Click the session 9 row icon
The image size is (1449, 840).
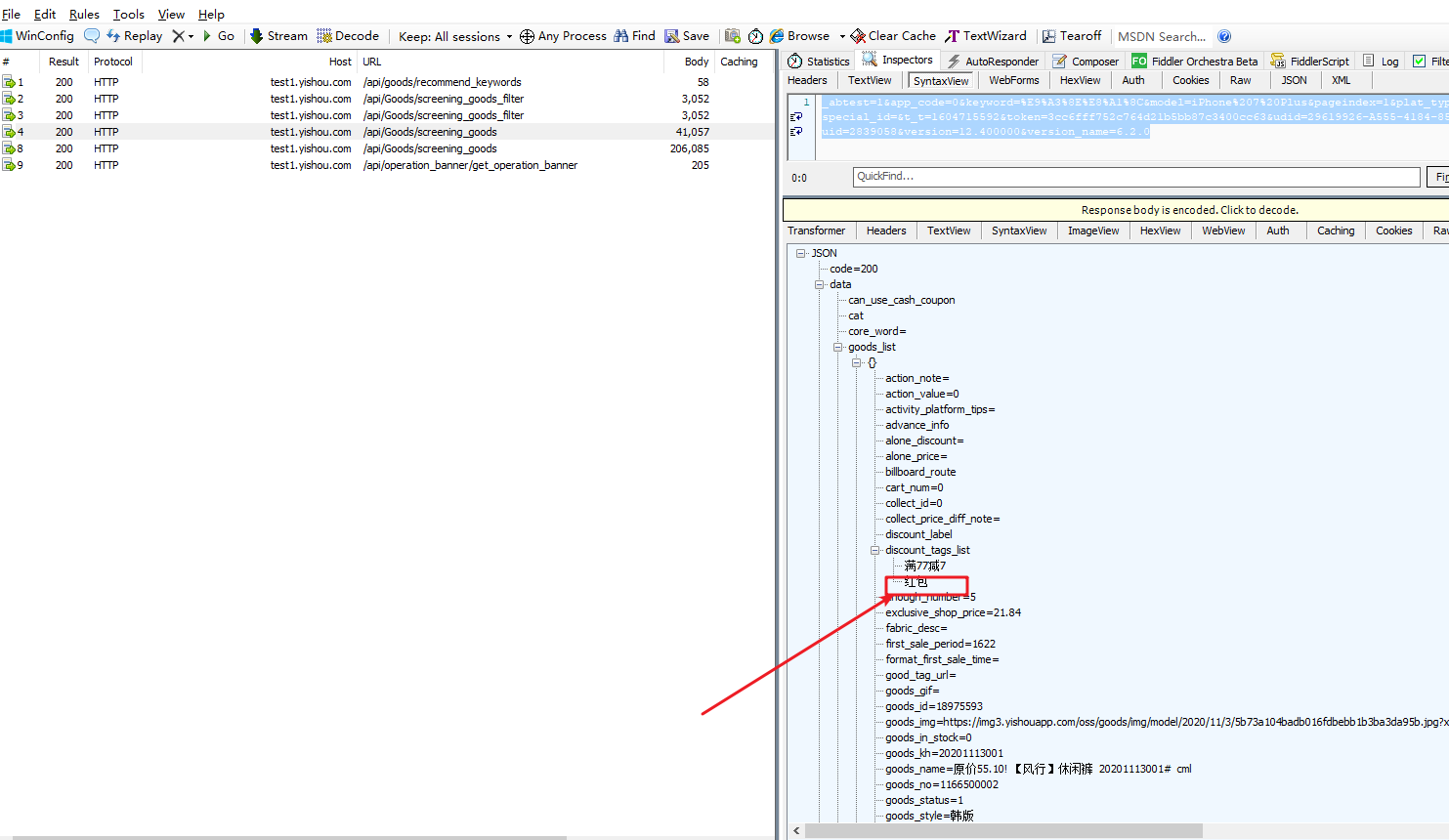(x=9, y=165)
